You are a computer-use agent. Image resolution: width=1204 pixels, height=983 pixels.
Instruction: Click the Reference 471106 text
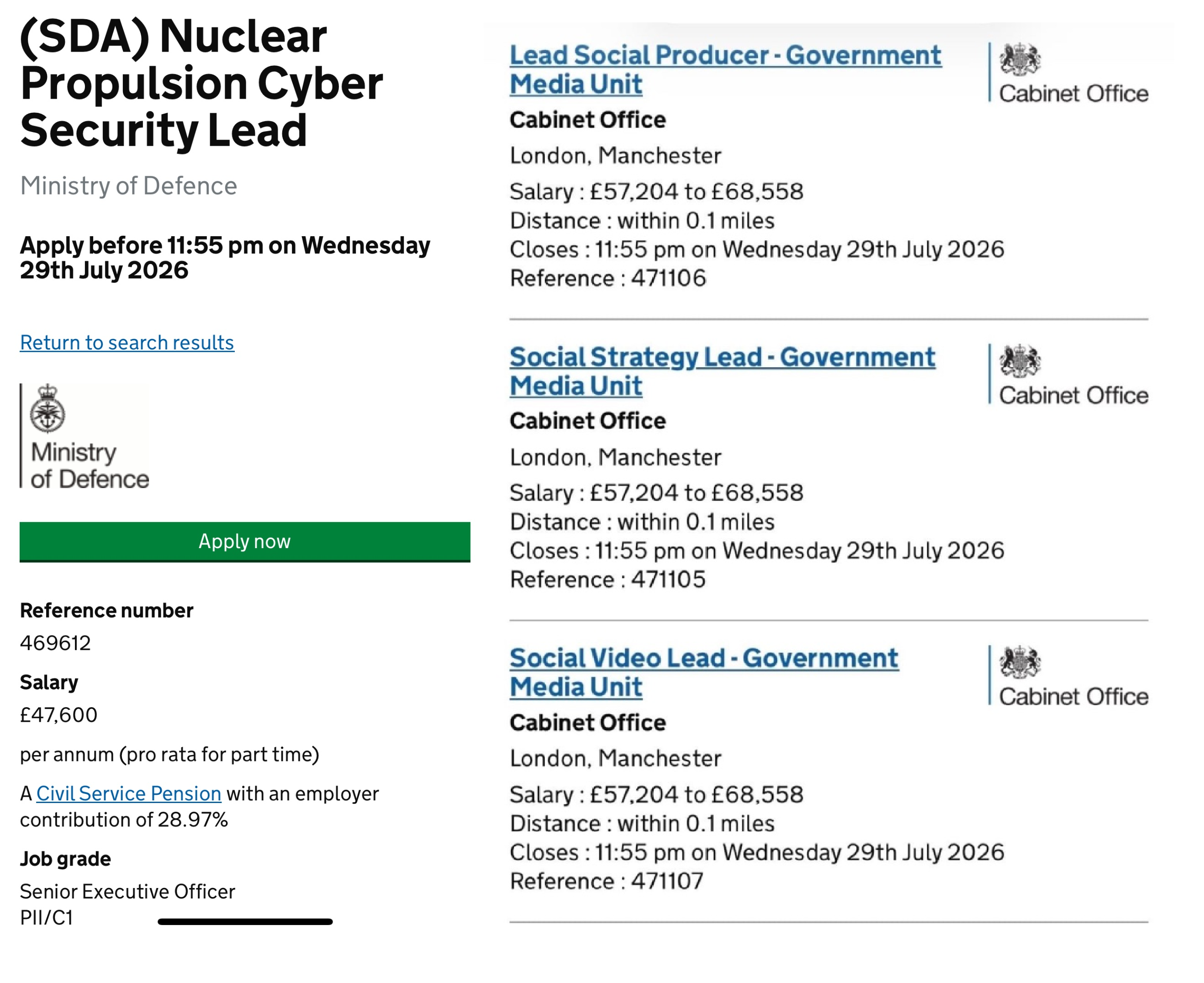[608, 278]
